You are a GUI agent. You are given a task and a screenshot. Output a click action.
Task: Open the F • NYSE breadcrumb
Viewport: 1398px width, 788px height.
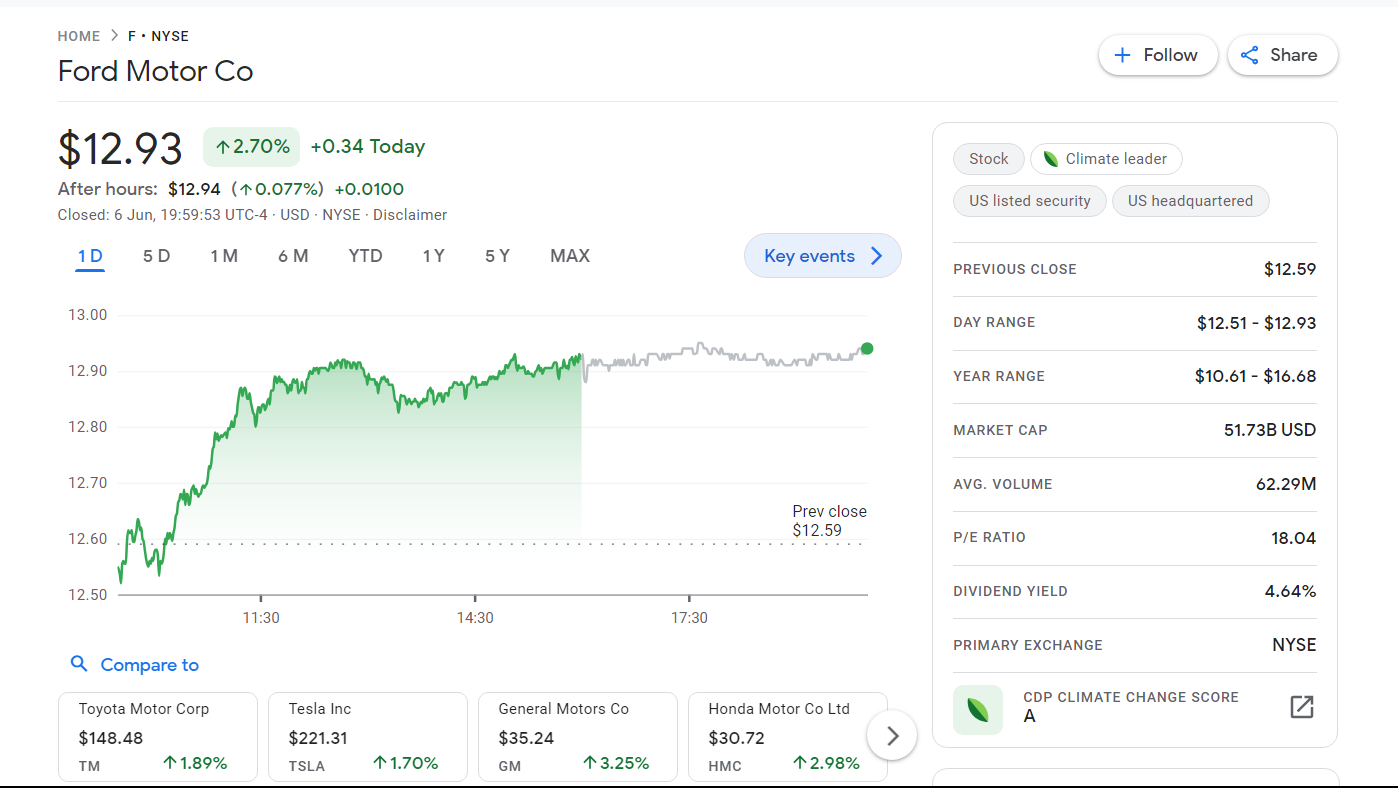pyautogui.click(x=158, y=36)
